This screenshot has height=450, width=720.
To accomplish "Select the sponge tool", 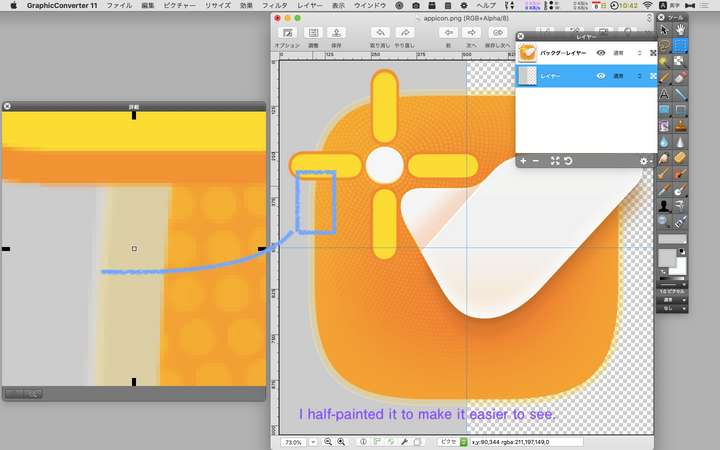I will click(x=680, y=158).
